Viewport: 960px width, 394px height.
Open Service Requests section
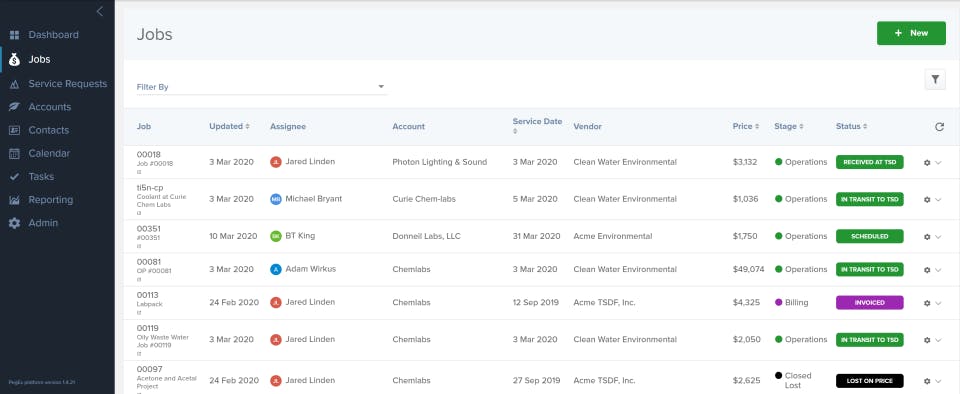tap(67, 84)
